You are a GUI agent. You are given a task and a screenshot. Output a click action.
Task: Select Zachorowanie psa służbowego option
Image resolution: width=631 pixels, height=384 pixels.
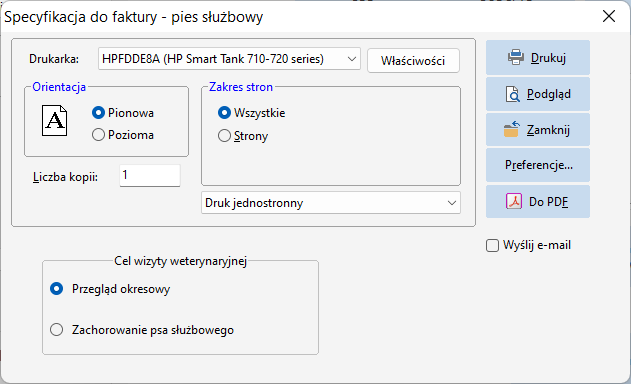point(56,330)
